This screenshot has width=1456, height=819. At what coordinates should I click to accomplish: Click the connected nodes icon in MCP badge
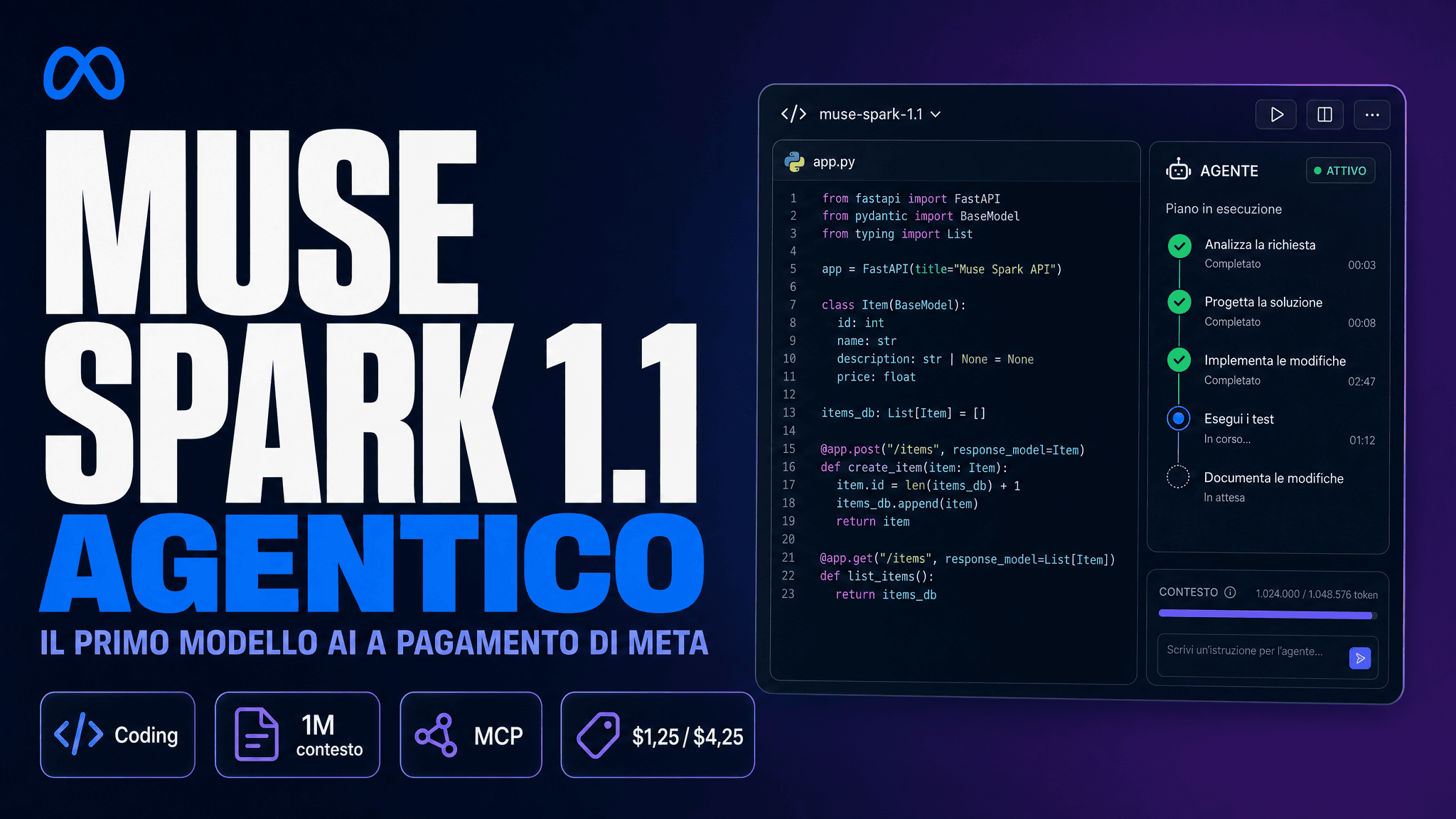coord(437,735)
